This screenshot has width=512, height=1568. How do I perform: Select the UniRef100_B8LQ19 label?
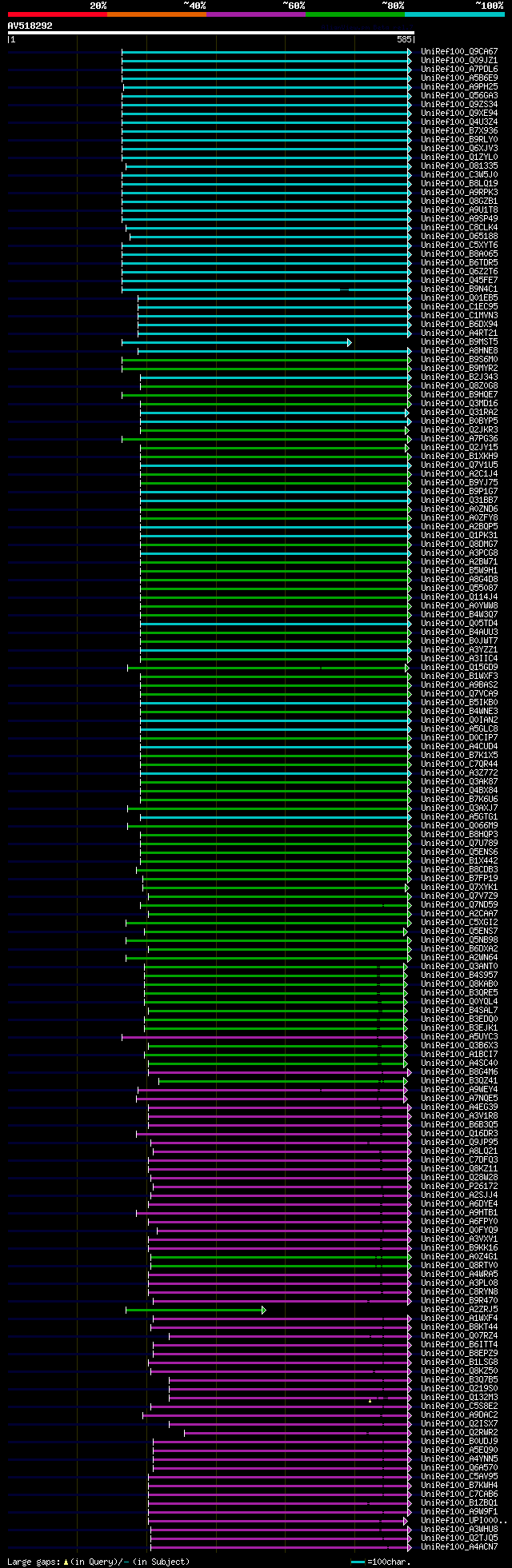tap(459, 184)
